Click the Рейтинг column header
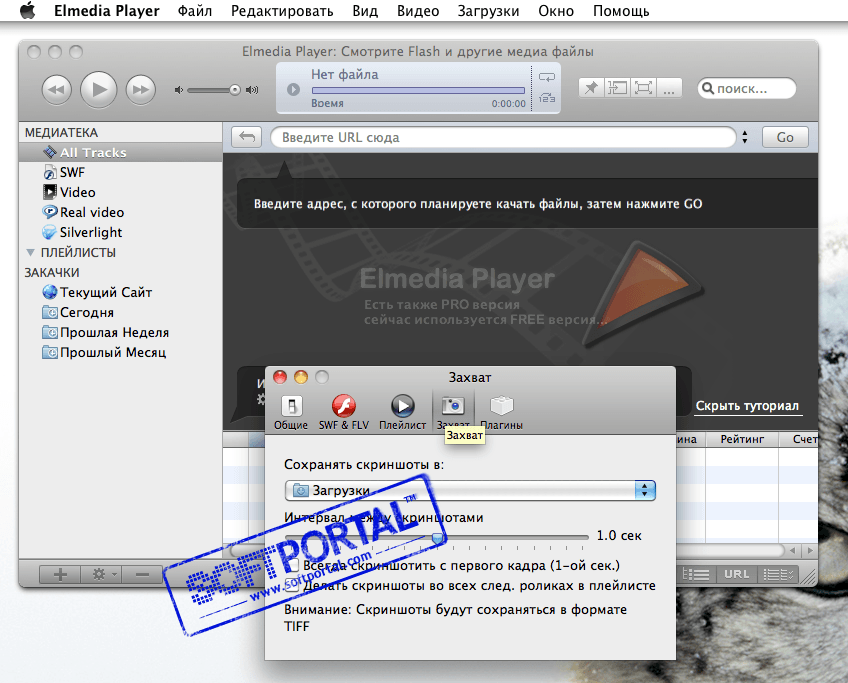The width and height of the screenshot is (848, 683). click(x=741, y=440)
